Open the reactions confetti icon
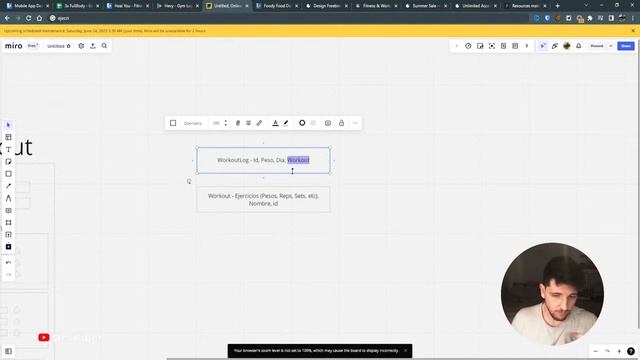Image resolution: width=640 pixels, height=360 pixels. [x=554, y=46]
